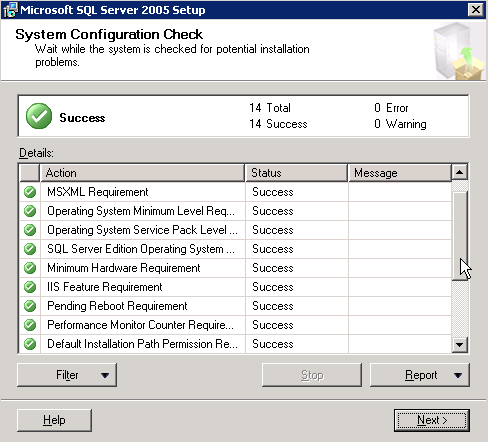The height and width of the screenshot is (442, 488).
Task: Click success icon for Operating System Minimum Level
Action: click(x=30, y=211)
